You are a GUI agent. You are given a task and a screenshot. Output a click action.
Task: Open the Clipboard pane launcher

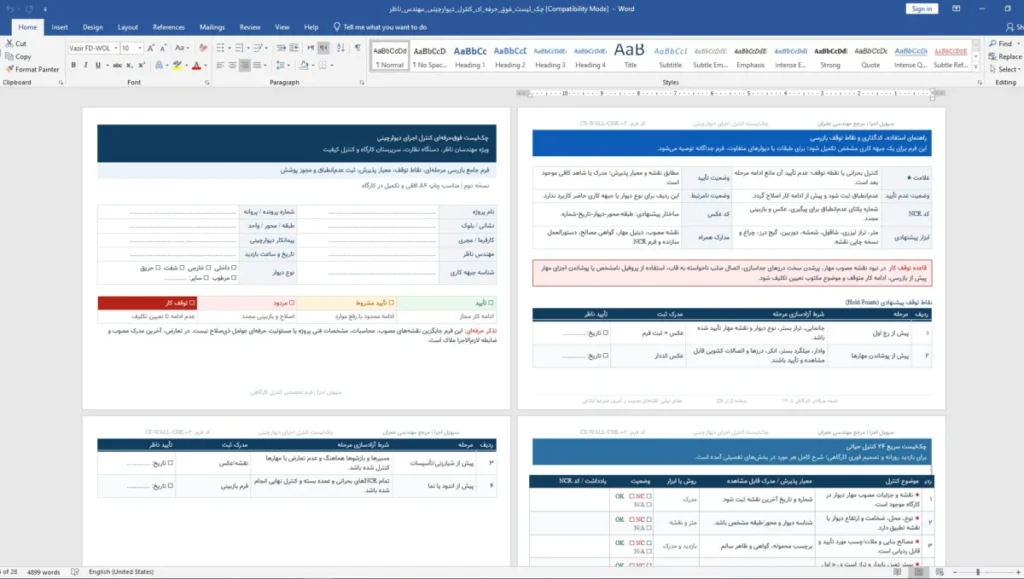(61, 83)
